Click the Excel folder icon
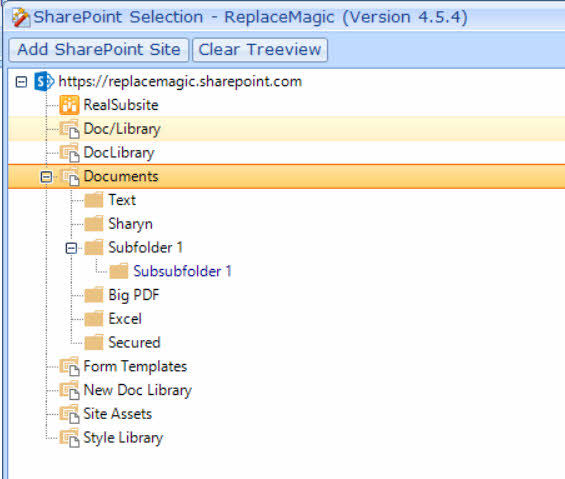This screenshot has width=565, height=479. [94, 319]
